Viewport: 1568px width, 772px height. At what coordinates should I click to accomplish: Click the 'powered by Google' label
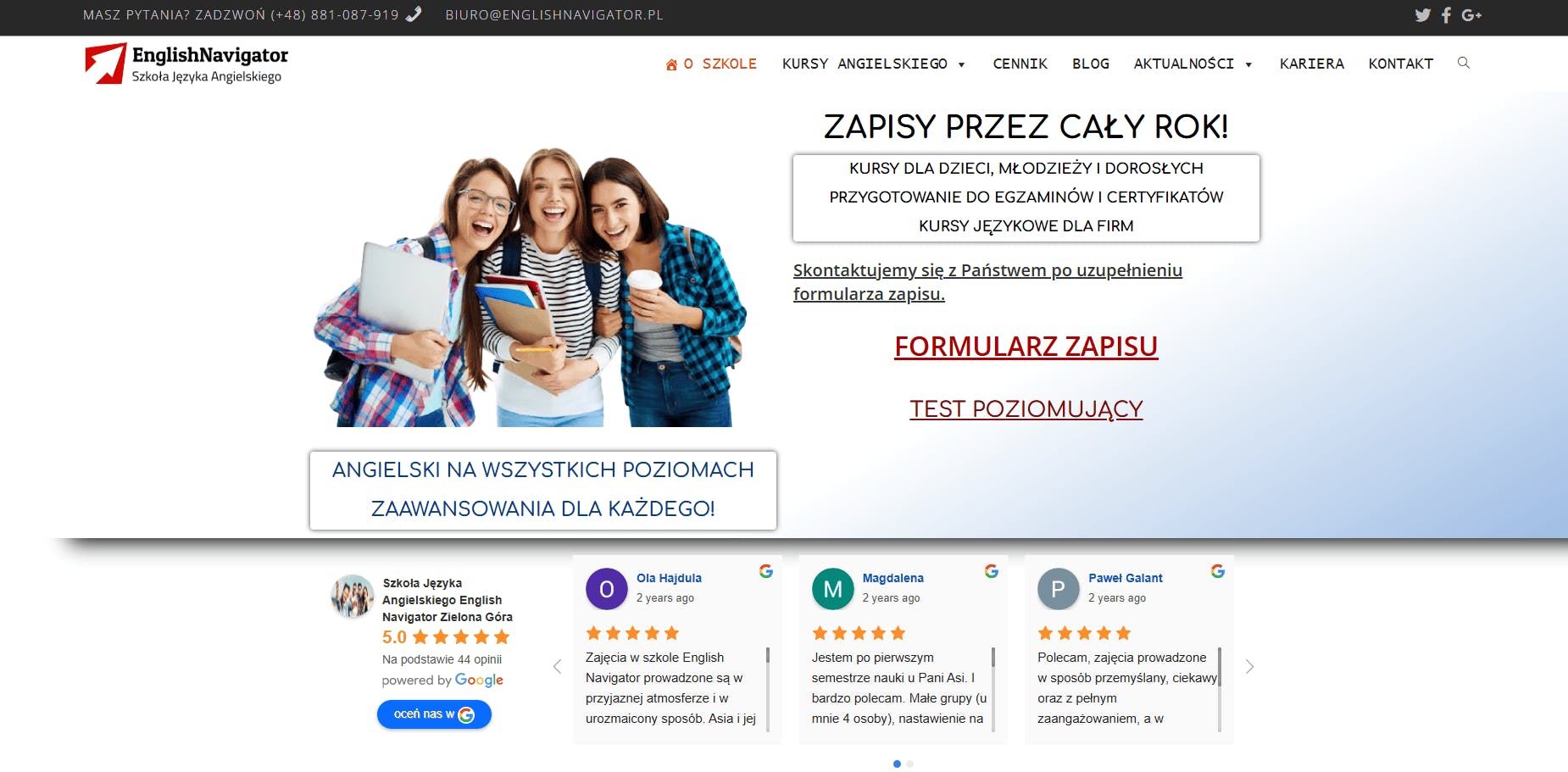442,680
